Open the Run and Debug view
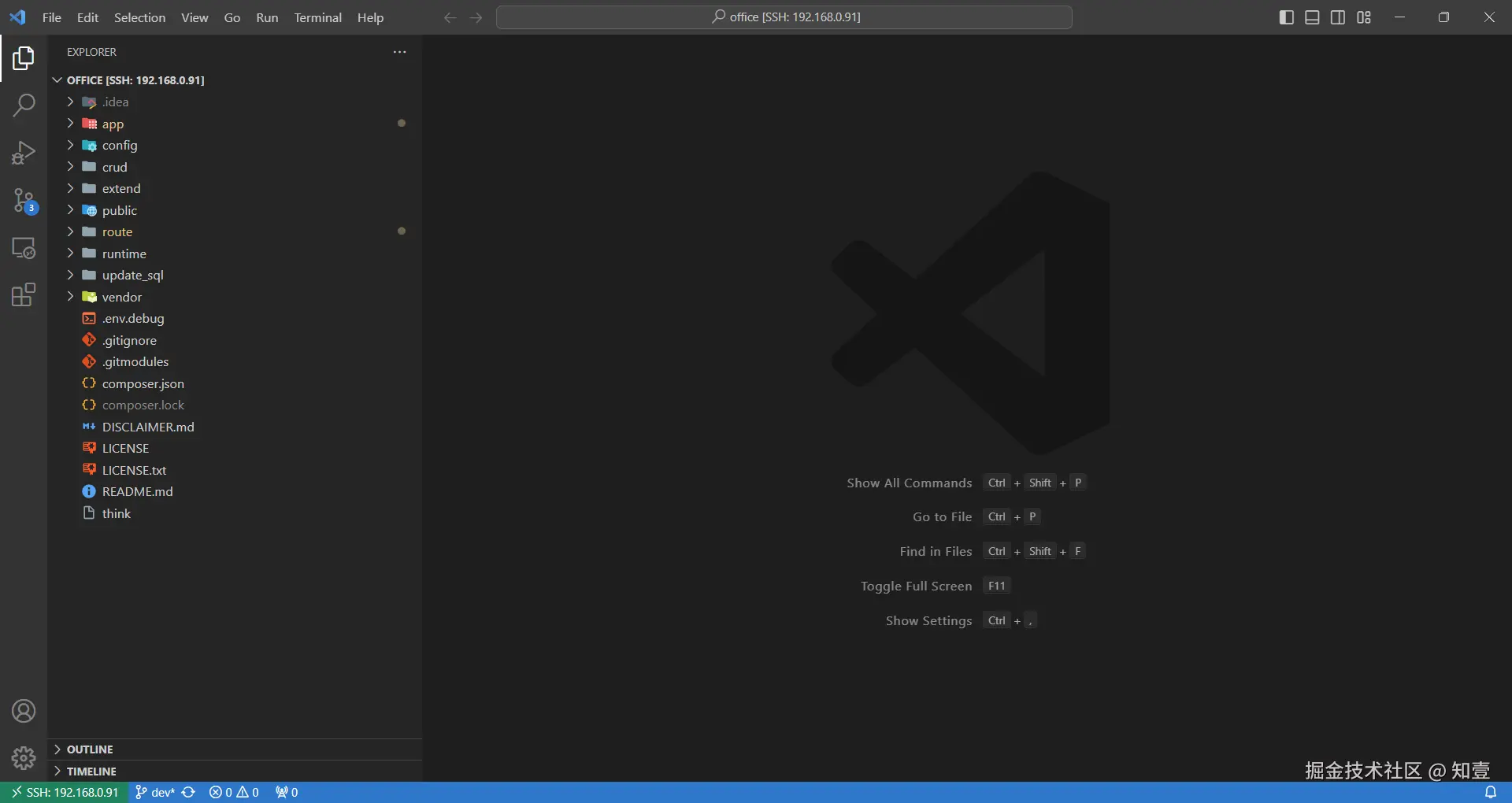1512x803 pixels. [x=24, y=153]
